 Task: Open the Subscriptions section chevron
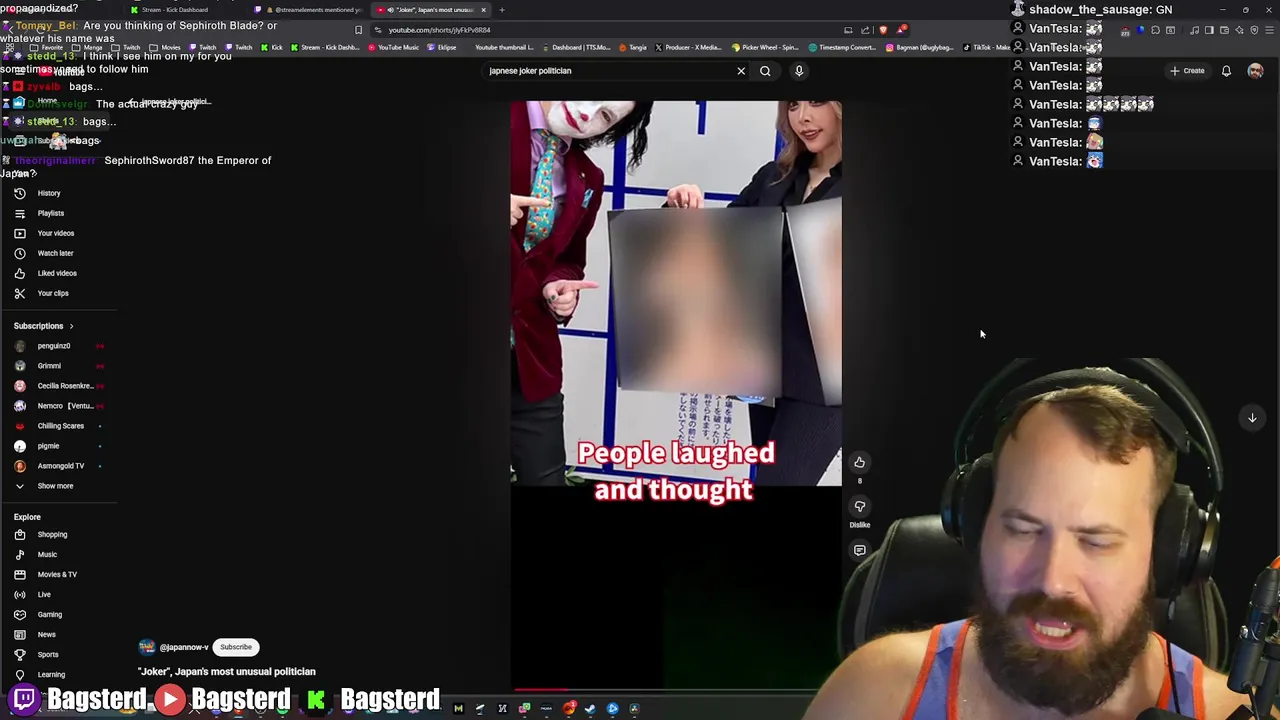tap(71, 326)
